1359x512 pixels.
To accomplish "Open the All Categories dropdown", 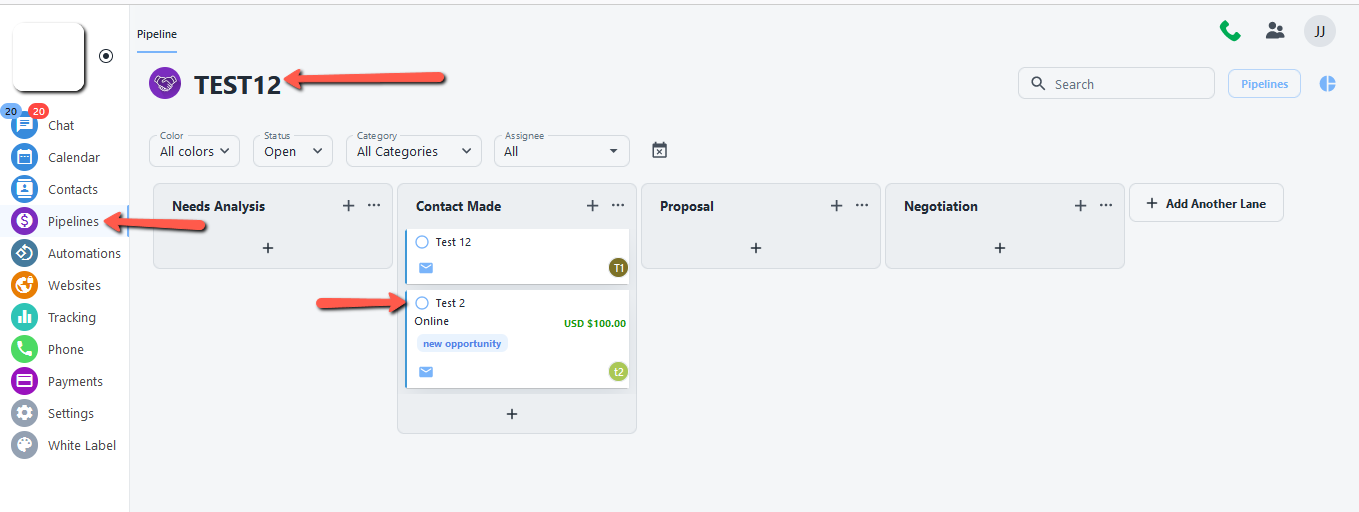I will [x=414, y=151].
